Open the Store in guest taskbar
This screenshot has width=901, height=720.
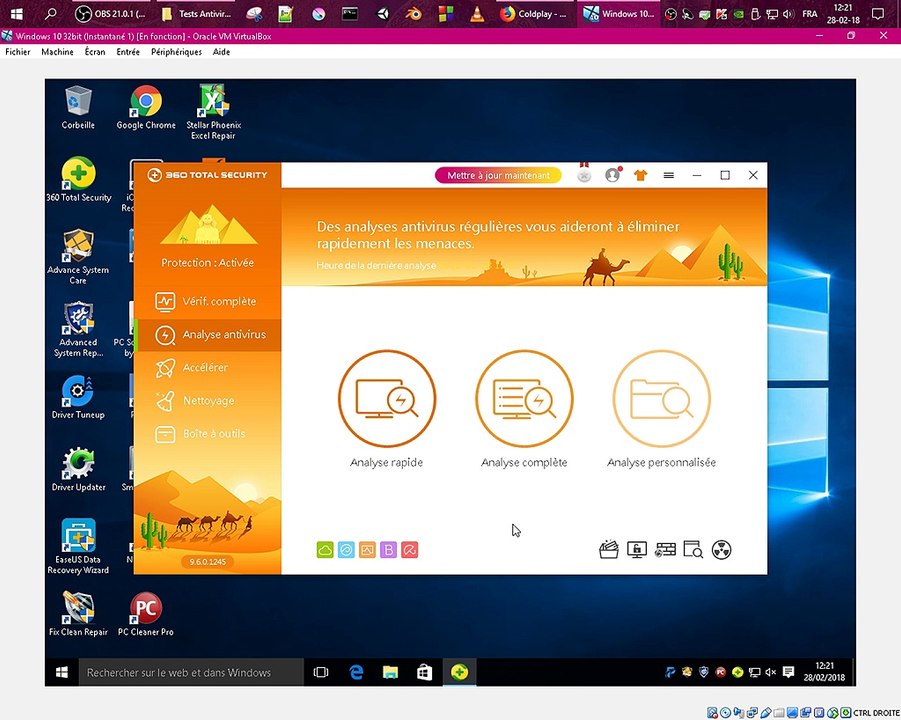tap(424, 672)
